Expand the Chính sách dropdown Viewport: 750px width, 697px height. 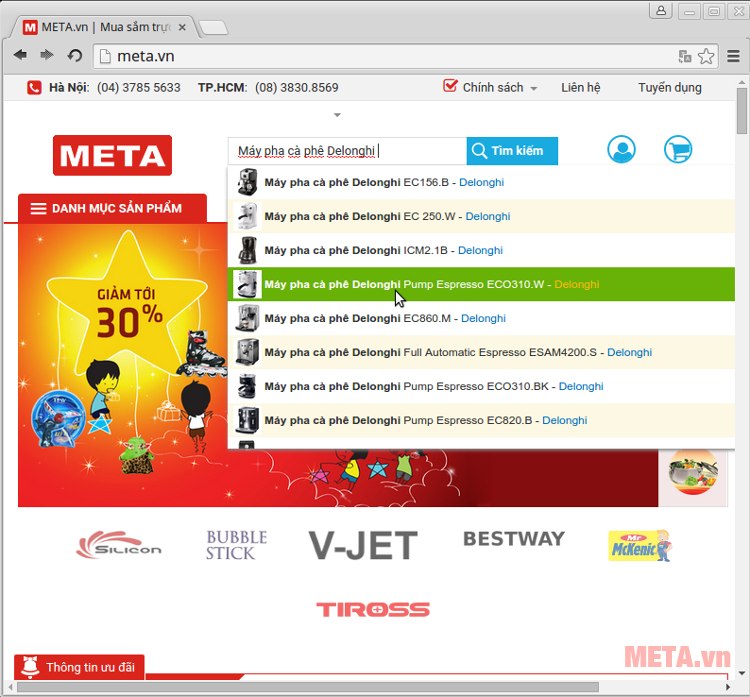(491, 88)
